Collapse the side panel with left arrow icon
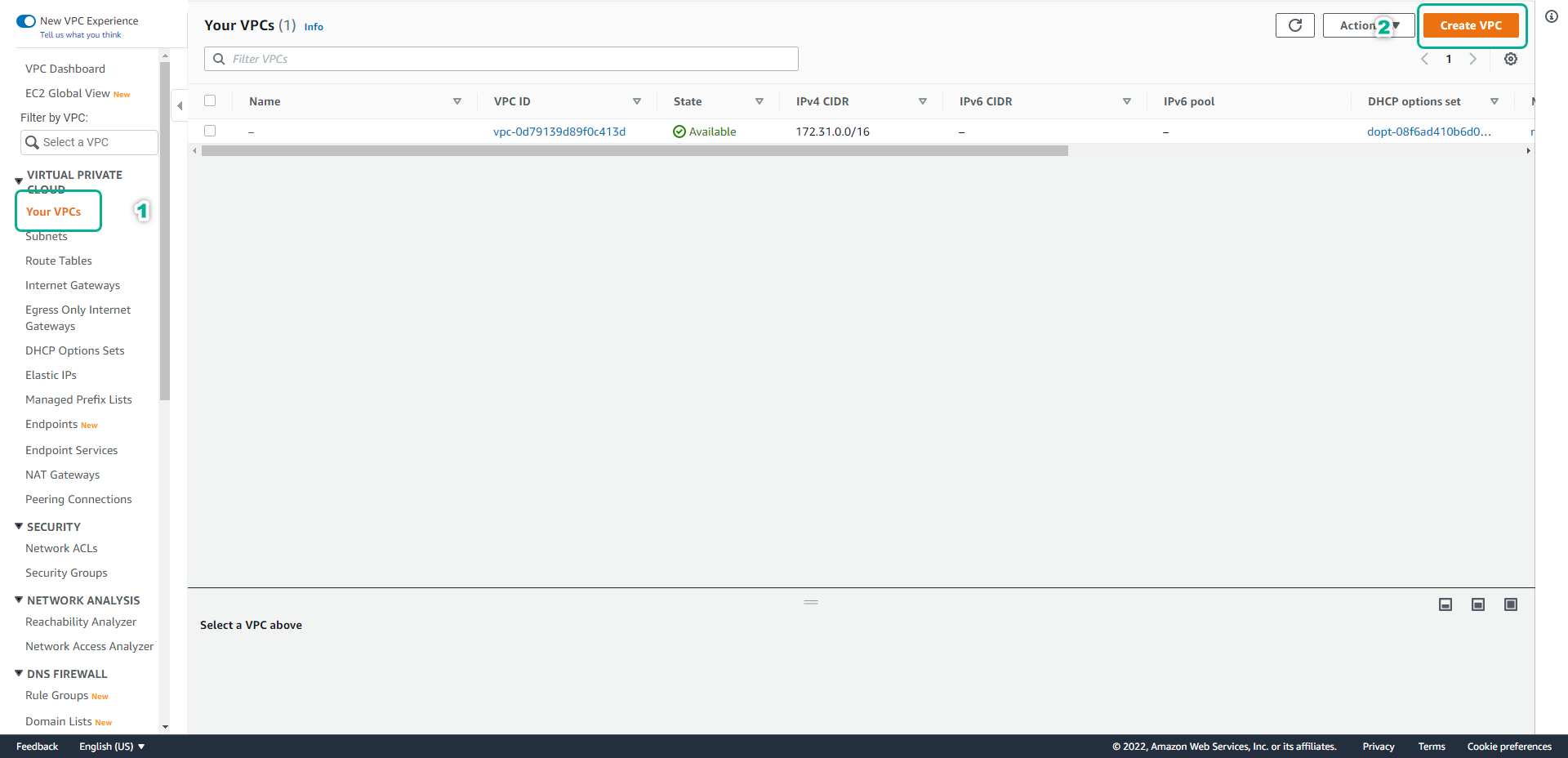Screen dimensions: 1568x758 179,105
